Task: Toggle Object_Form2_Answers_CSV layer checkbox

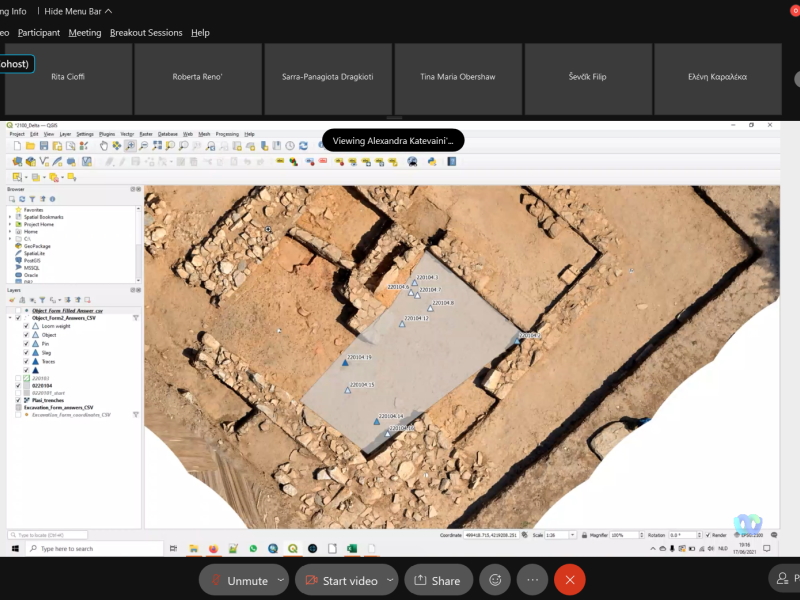Action: 18,318
